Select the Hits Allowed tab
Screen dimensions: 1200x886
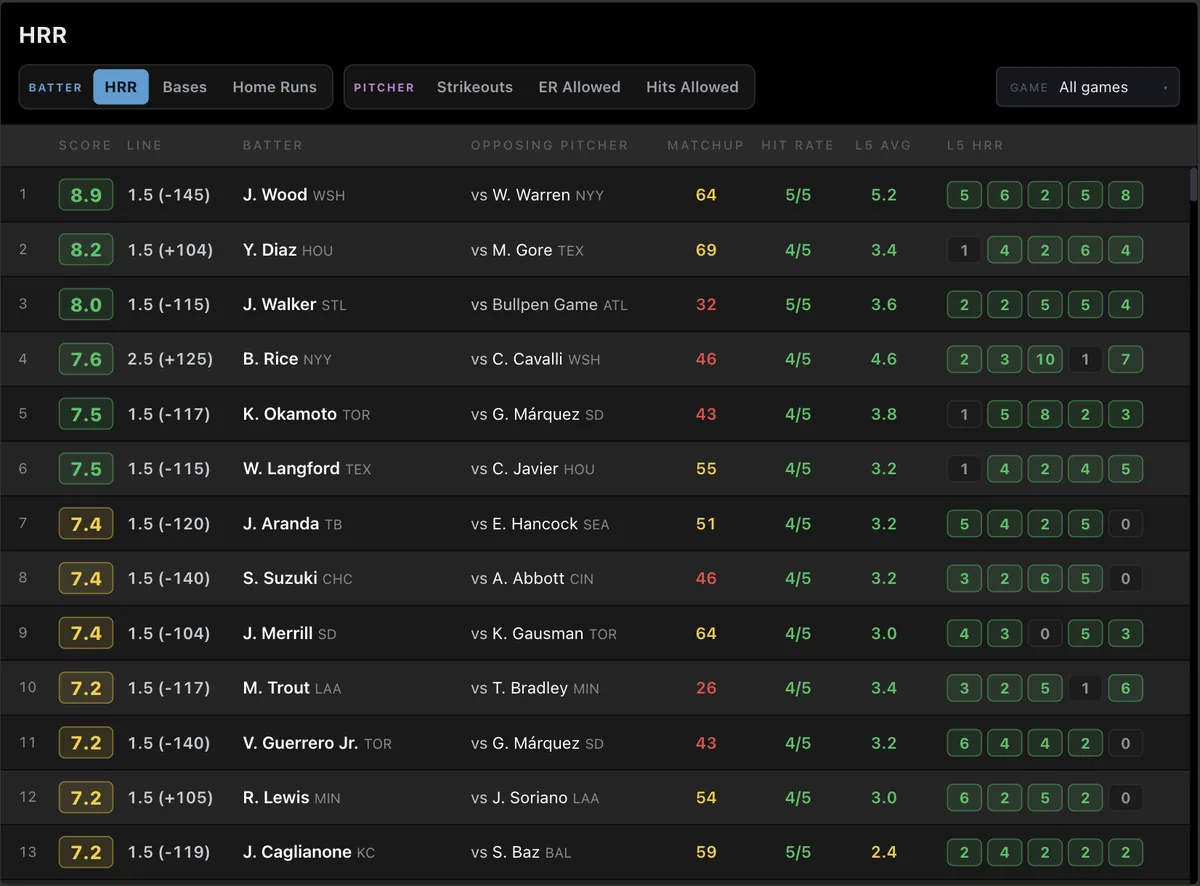[x=692, y=87]
